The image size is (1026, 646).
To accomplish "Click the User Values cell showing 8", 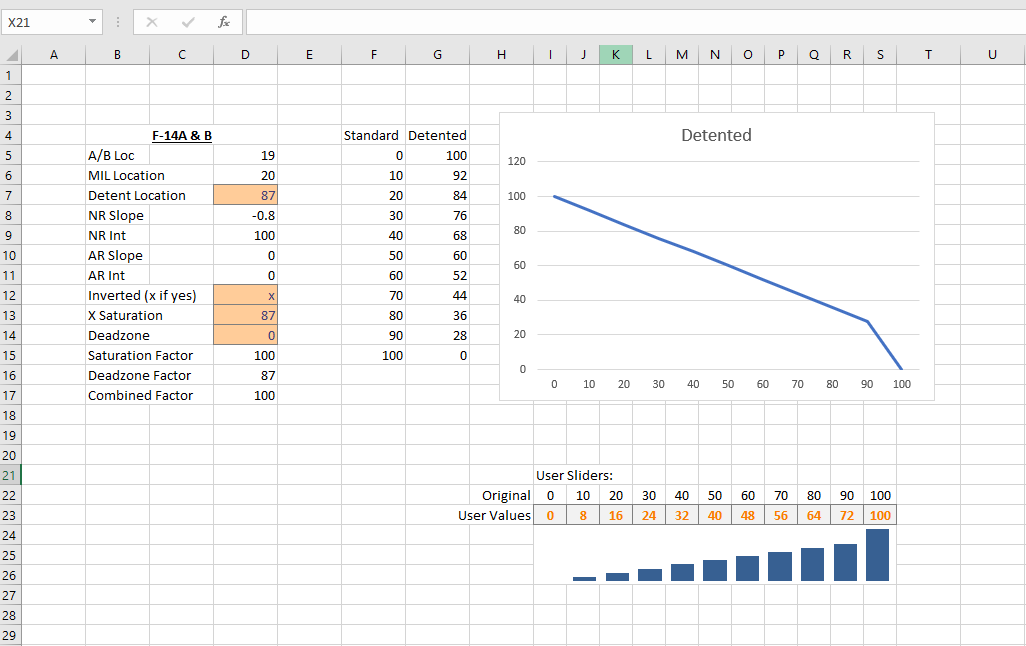I will click(x=583, y=515).
